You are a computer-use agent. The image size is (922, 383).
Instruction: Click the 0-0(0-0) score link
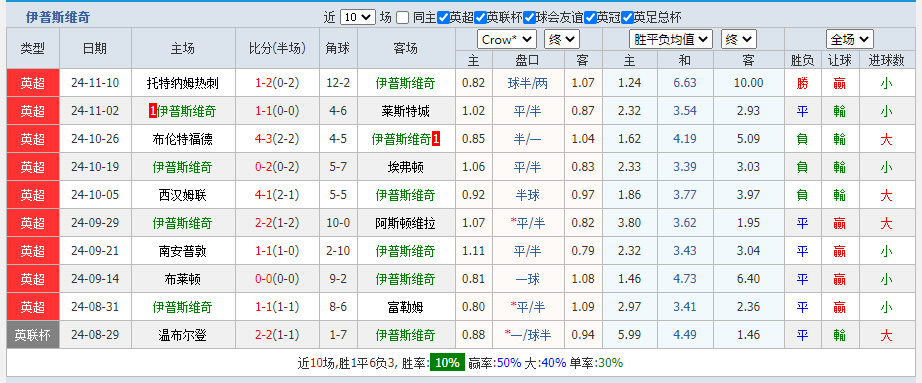point(277,279)
